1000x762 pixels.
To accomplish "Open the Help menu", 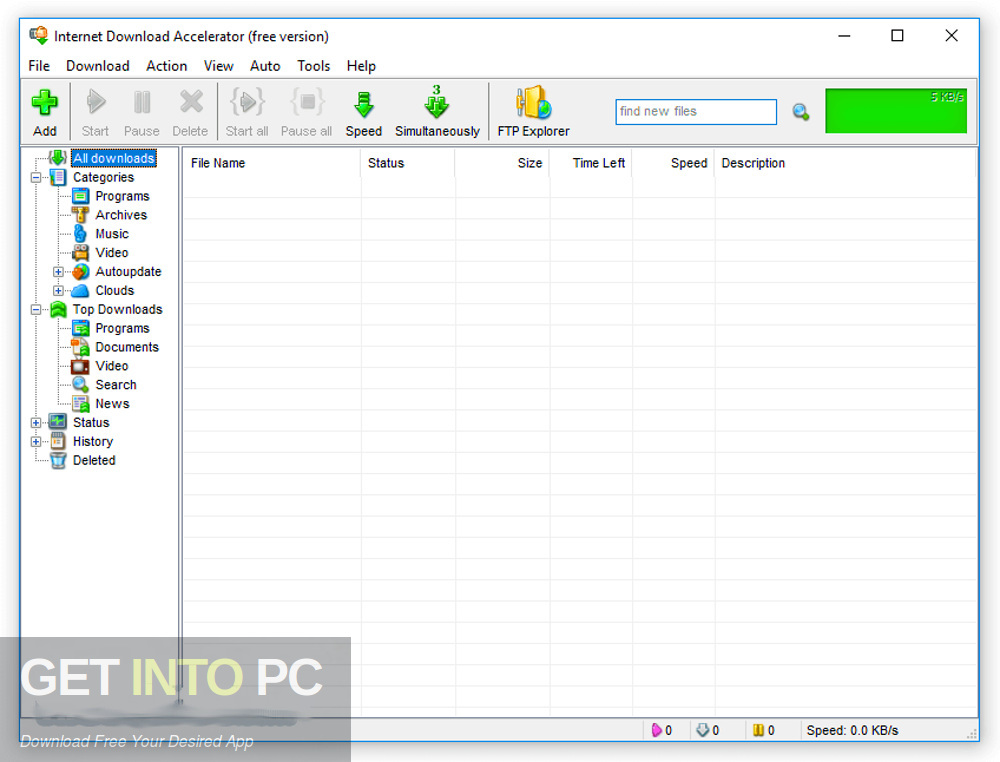I will pyautogui.click(x=361, y=66).
